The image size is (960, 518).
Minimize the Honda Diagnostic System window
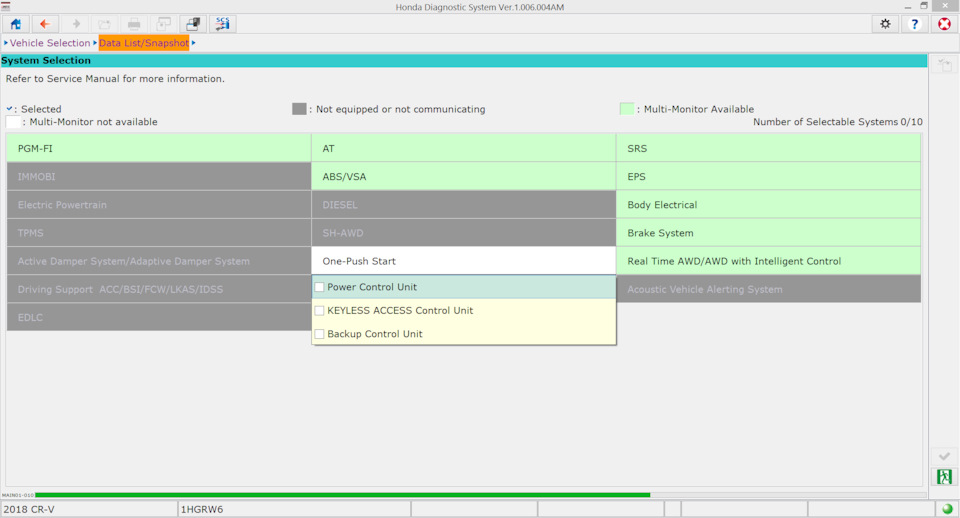point(908,7)
